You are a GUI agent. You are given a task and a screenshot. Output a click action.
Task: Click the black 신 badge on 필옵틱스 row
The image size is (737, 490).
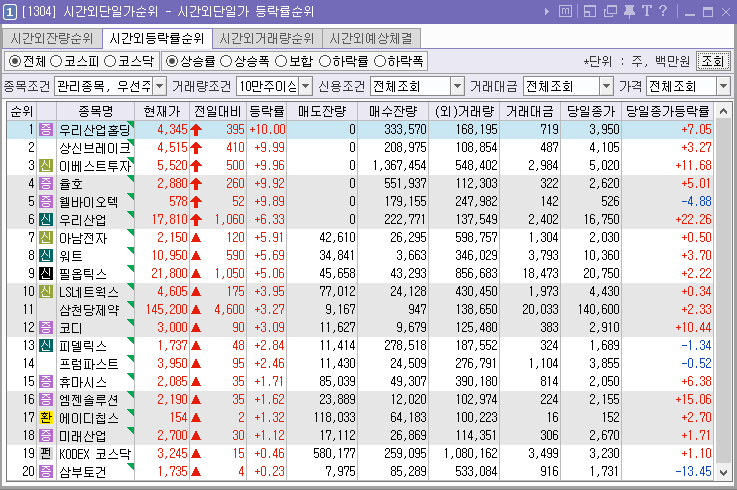pyautogui.click(x=46, y=273)
